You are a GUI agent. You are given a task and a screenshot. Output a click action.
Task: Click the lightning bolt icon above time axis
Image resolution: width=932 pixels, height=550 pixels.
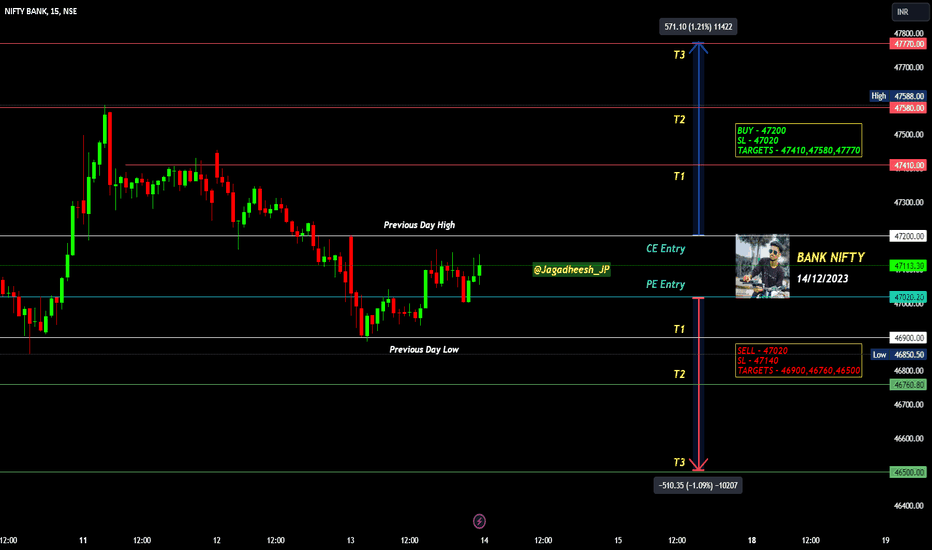click(x=479, y=521)
